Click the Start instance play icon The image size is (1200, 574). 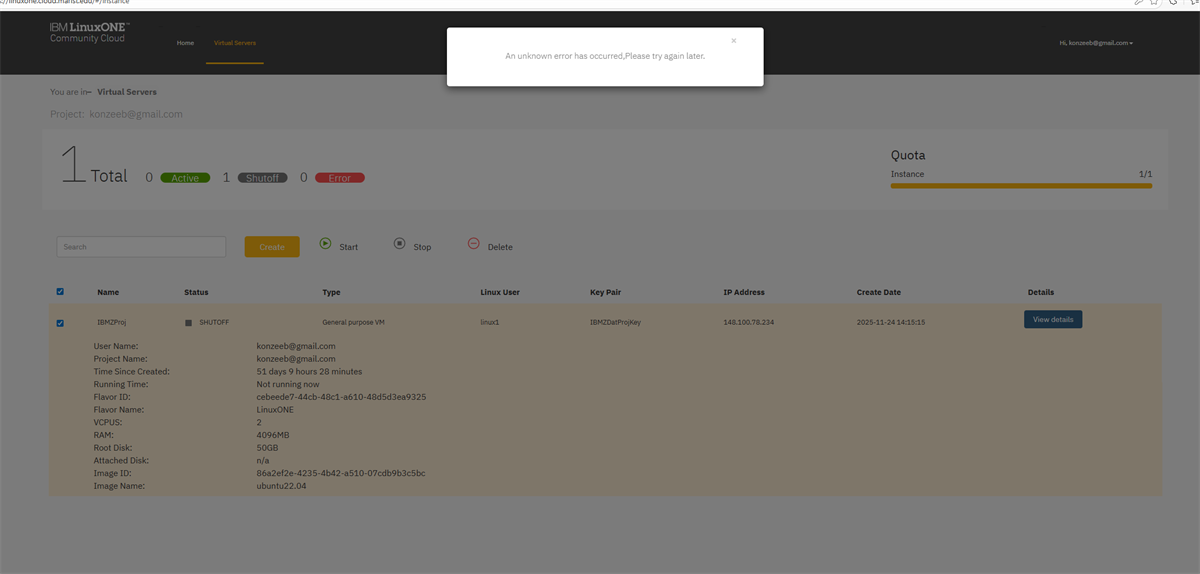[x=325, y=243]
